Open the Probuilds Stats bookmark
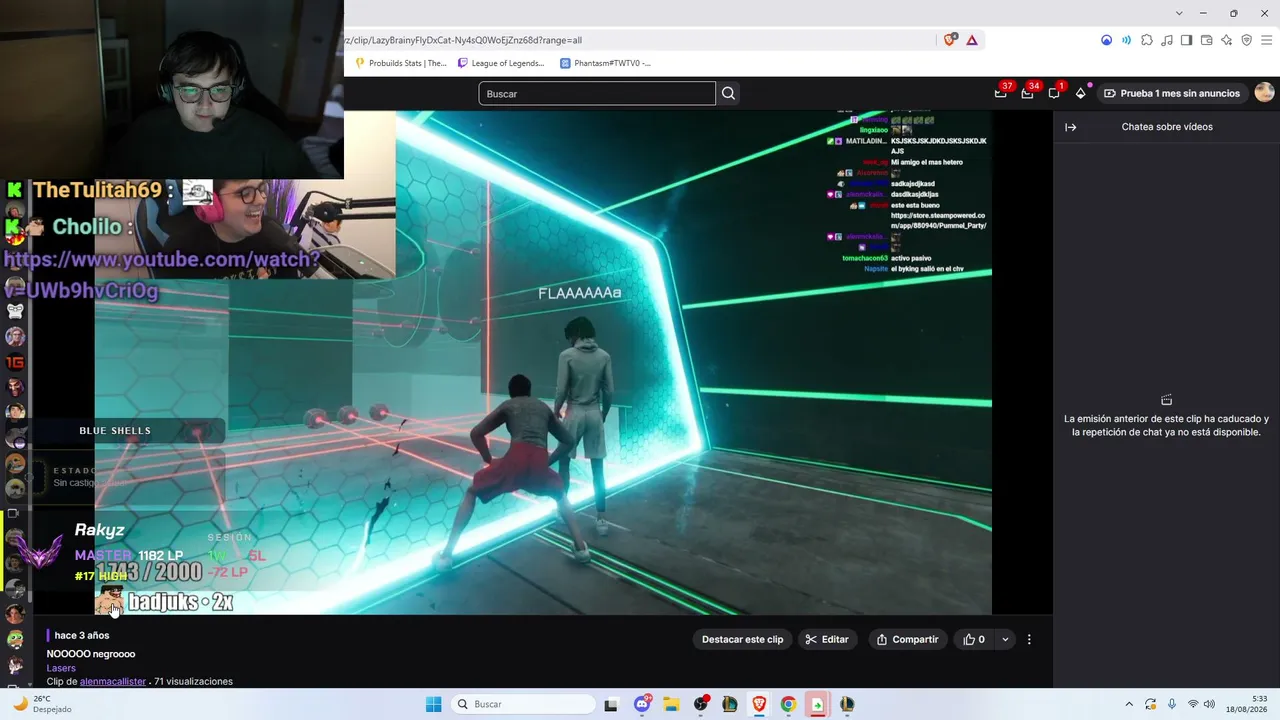Screen dimensions: 1280x720 click(x=401, y=63)
